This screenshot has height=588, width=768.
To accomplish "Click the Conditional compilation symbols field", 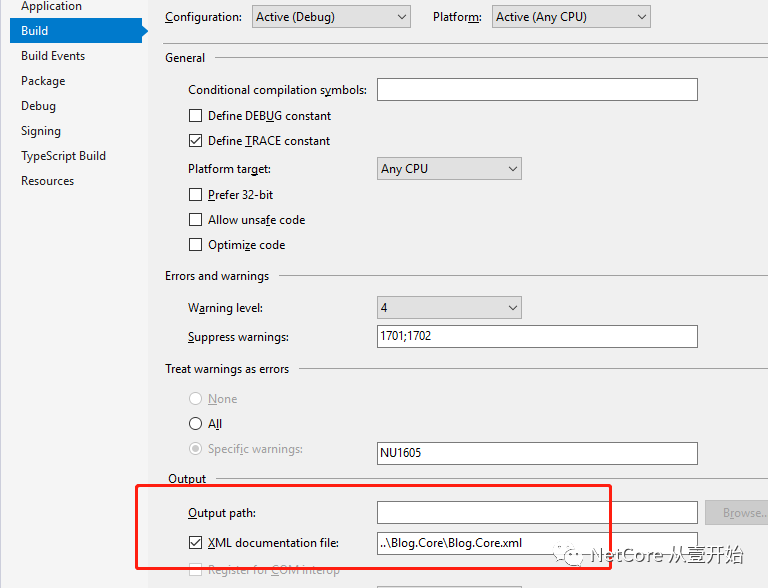I will [537, 90].
